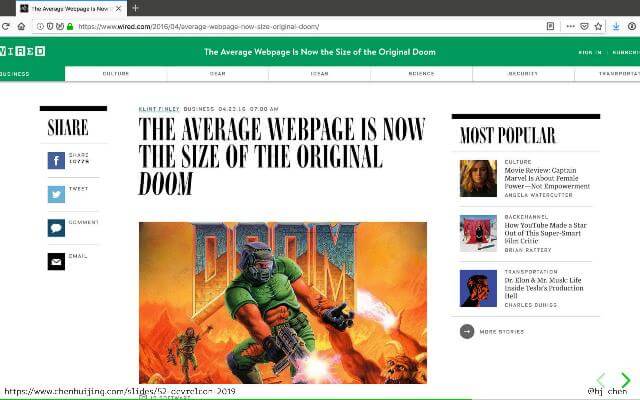The width and height of the screenshot is (640, 400).
Task: Click the YouTube film critic story thumbnail
Action: pyautogui.click(x=478, y=233)
